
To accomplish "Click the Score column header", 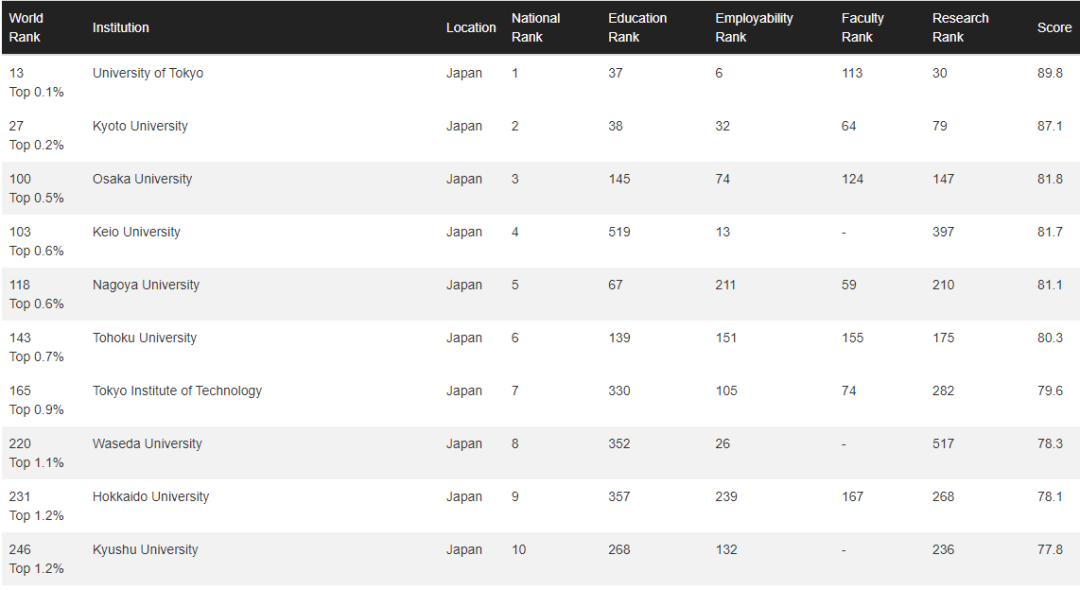I will [x=1054, y=28].
